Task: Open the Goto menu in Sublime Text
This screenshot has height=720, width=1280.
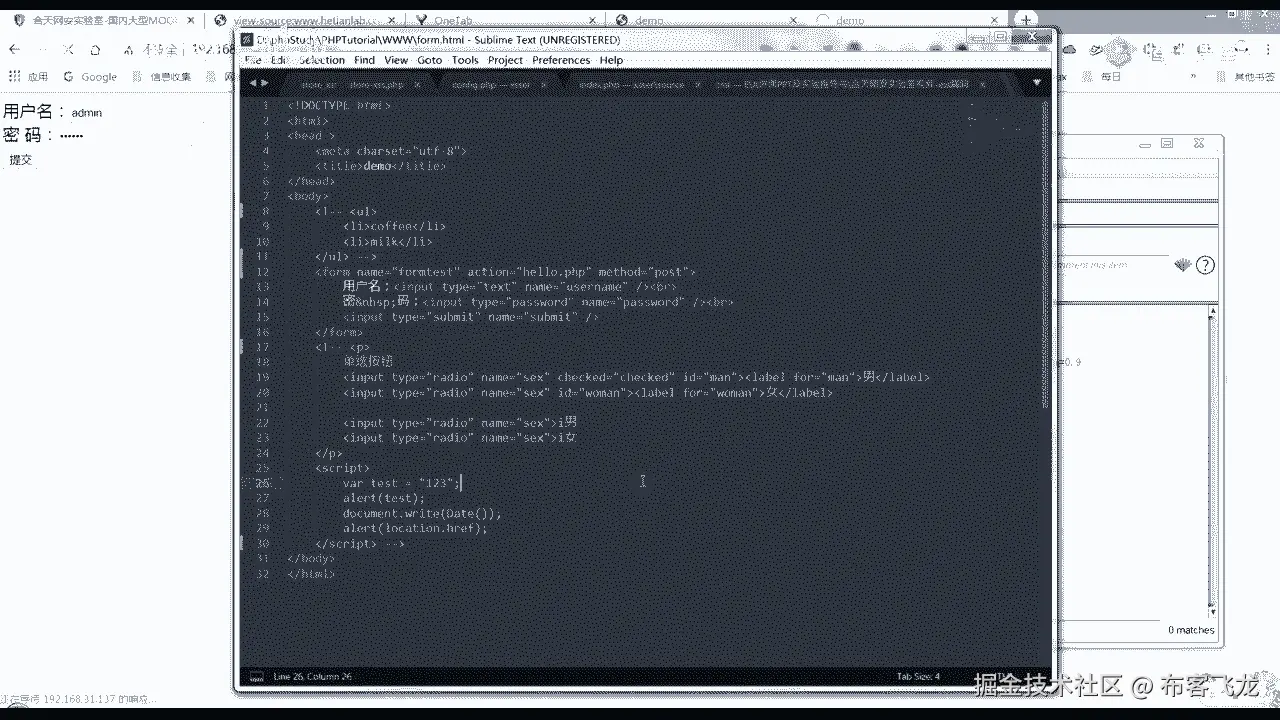Action: (x=429, y=60)
